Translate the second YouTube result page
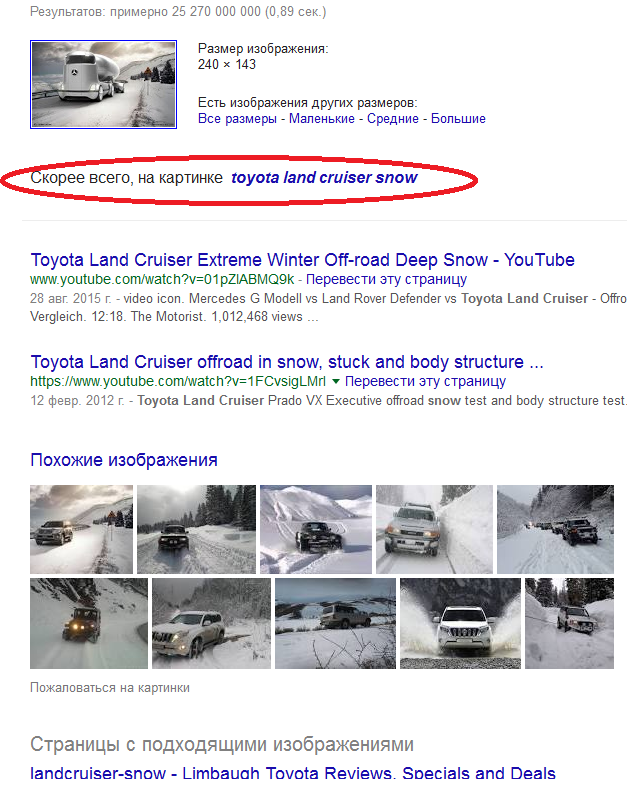This screenshot has width=627, height=800. click(x=425, y=382)
